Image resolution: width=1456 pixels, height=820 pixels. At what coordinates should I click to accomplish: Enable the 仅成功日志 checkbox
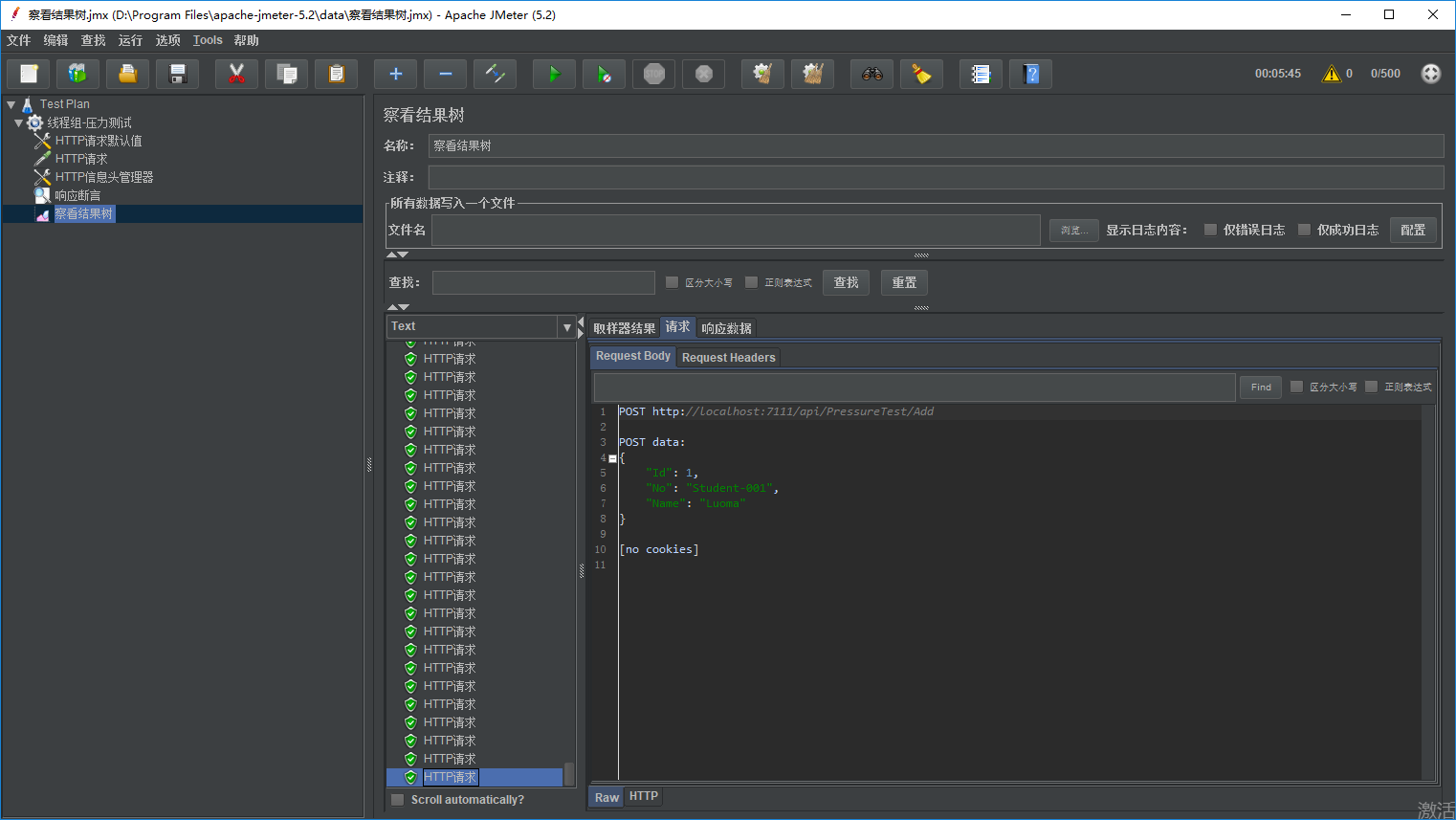tap(1305, 230)
